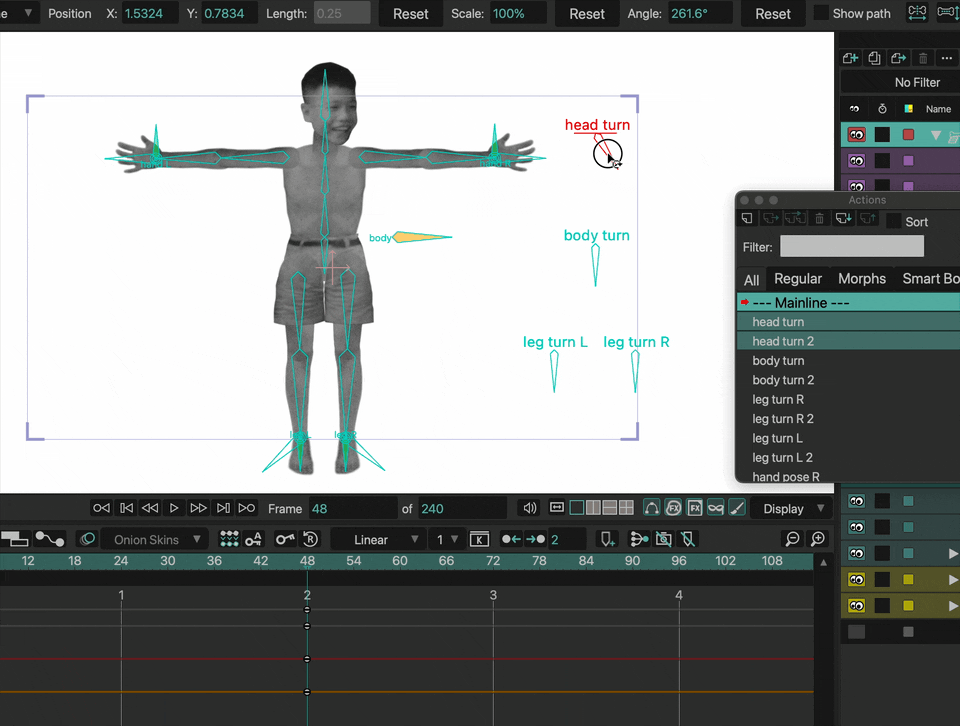Click the new action icon in Actions window

[x=747, y=219]
